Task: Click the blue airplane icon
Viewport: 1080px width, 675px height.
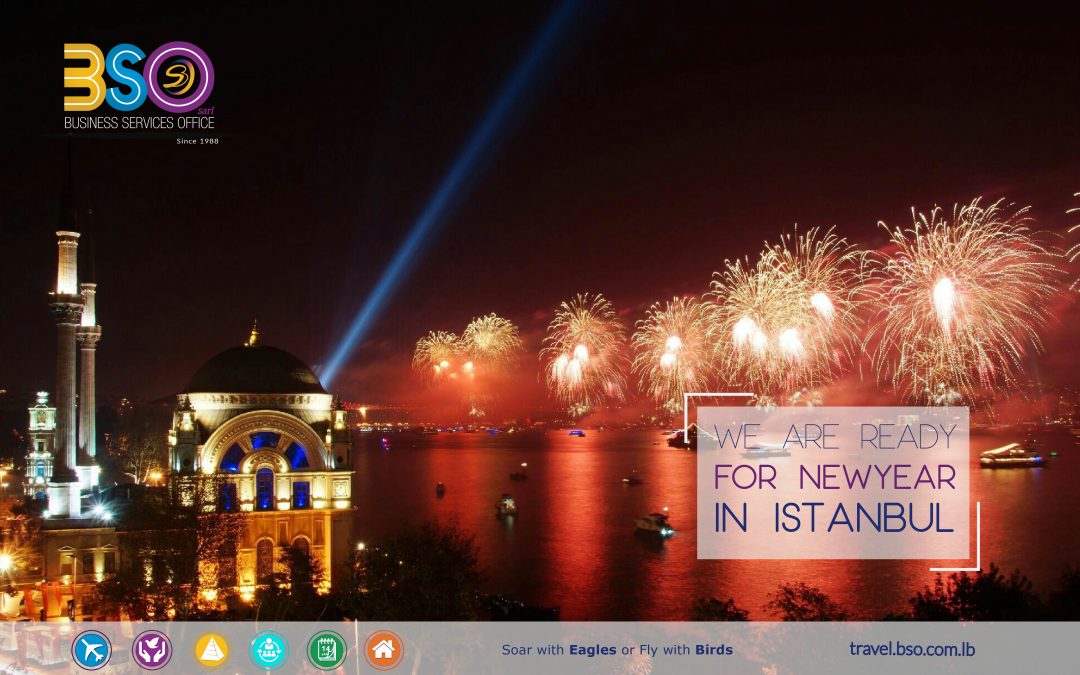Action: (91, 650)
